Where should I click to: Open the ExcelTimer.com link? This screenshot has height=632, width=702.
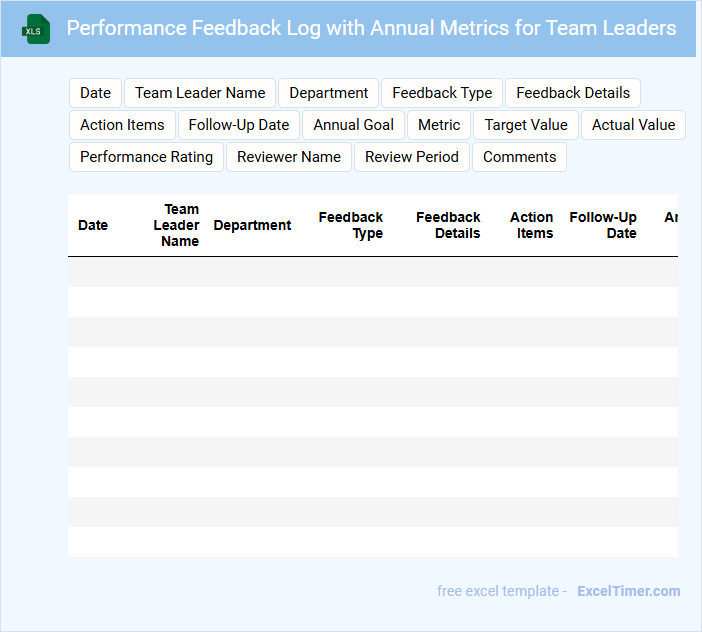tap(628, 591)
